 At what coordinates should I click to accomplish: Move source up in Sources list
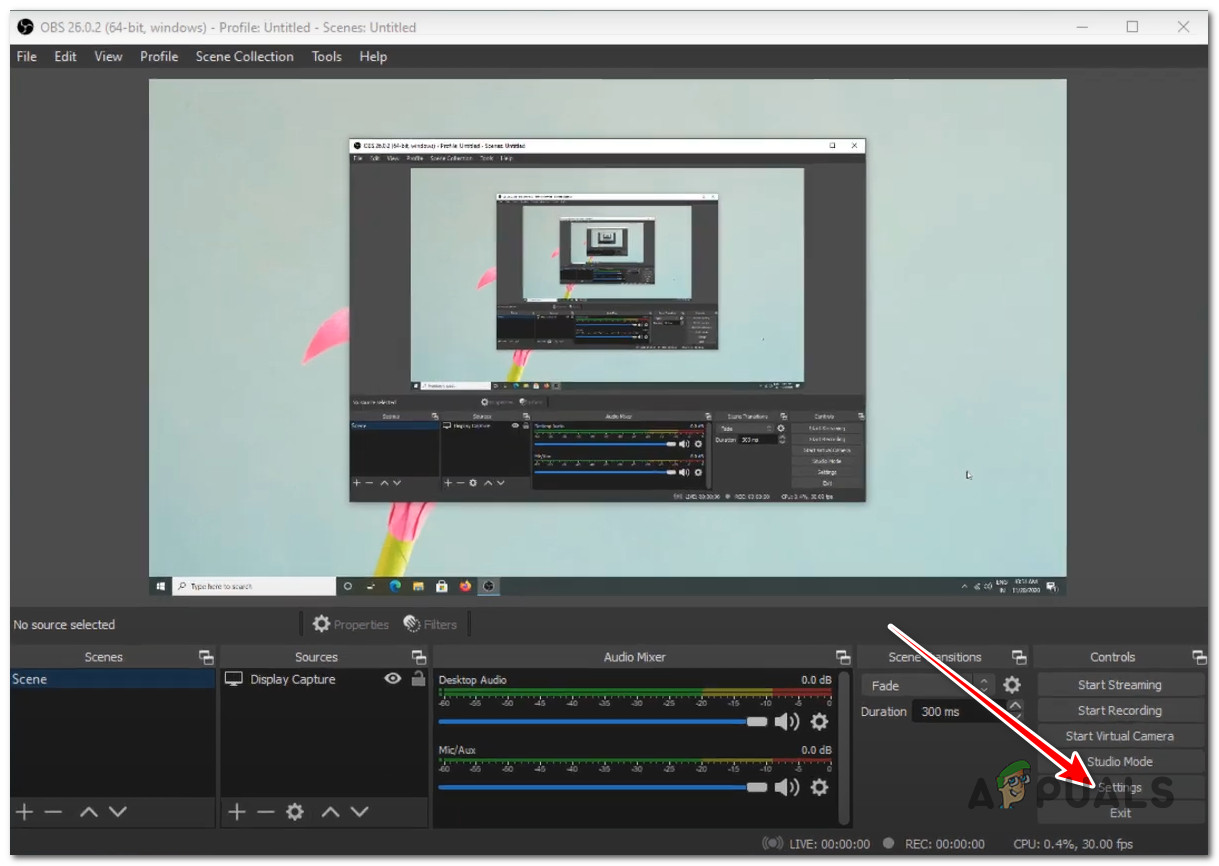point(330,812)
